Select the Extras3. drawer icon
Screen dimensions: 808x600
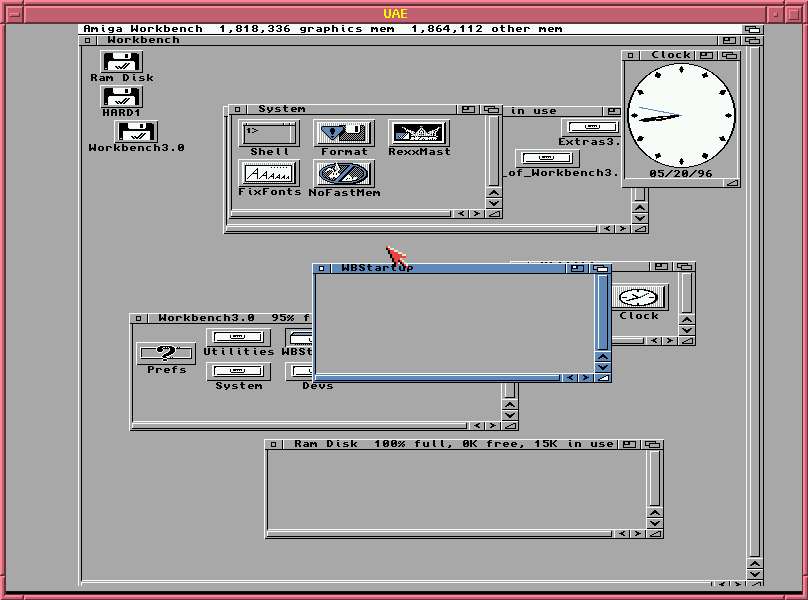pos(592,127)
